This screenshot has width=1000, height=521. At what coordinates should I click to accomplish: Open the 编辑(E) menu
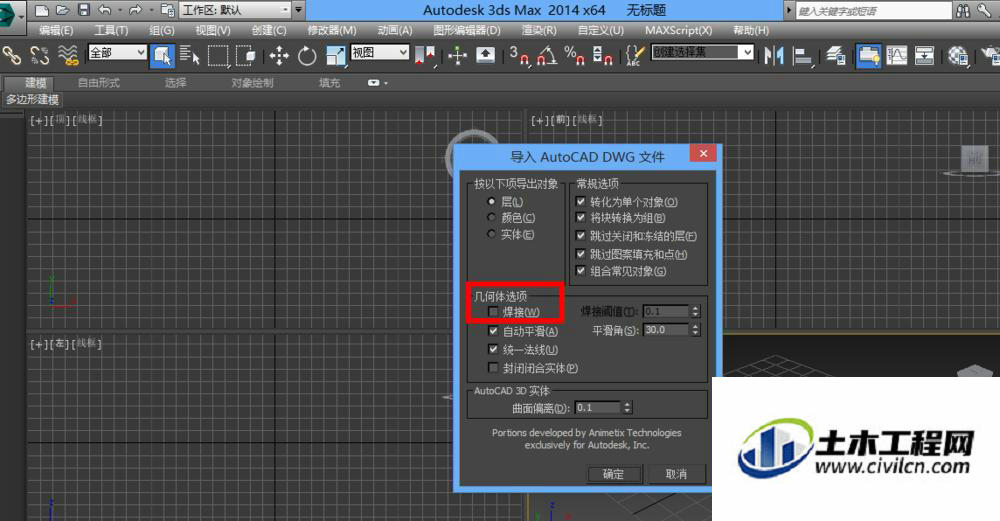(56, 31)
